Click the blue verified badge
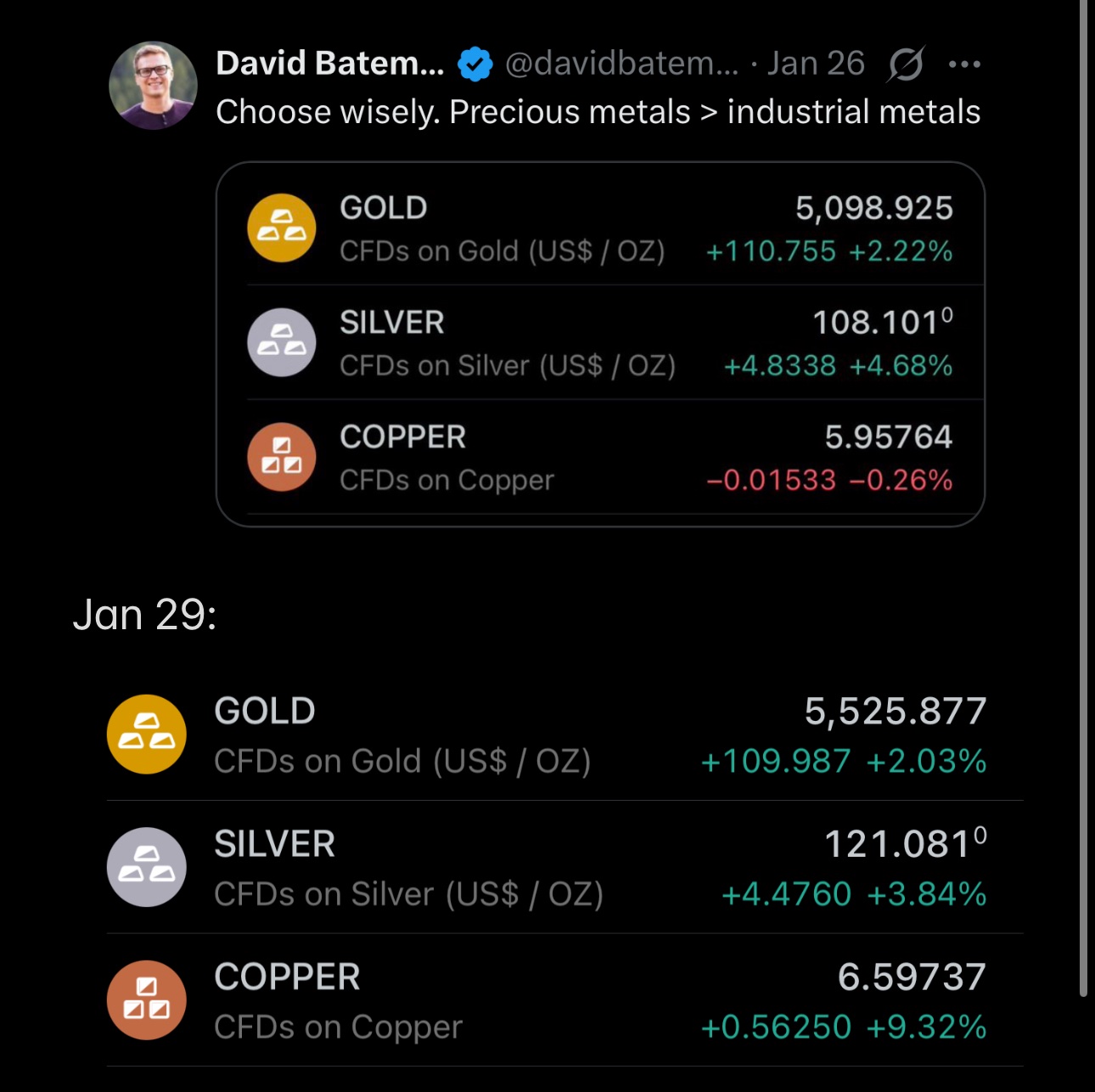The height and width of the screenshot is (1092, 1095). tap(474, 64)
